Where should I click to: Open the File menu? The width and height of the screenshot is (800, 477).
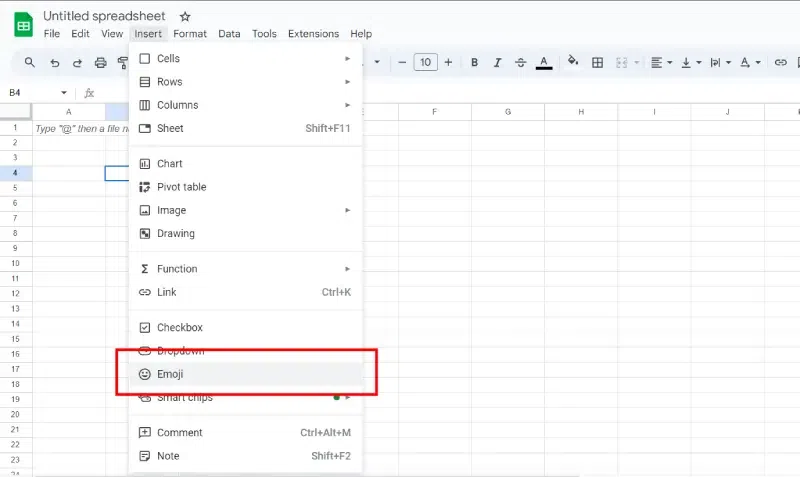click(x=52, y=34)
